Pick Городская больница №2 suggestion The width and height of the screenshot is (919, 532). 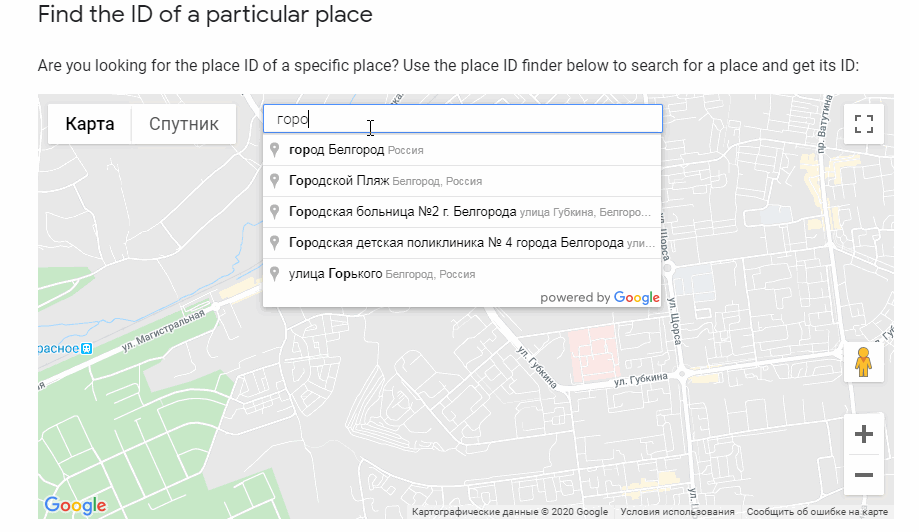point(402,212)
